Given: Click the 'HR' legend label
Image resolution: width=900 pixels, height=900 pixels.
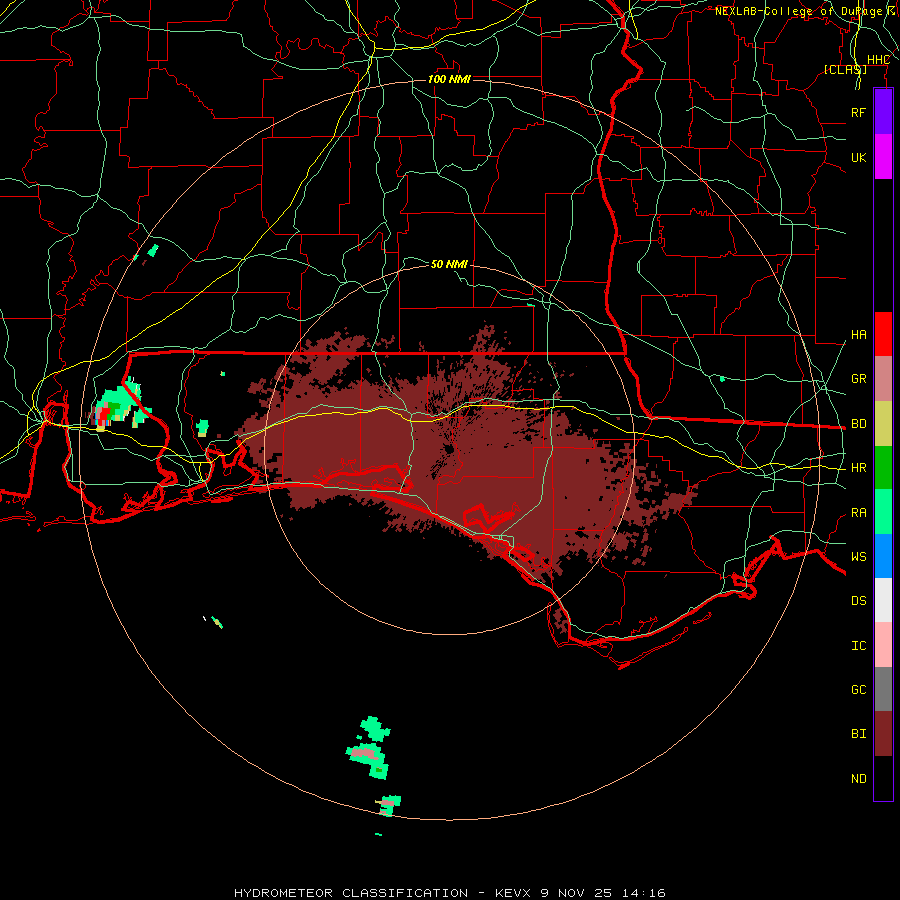Looking at the screenshot, I should point(858,467).
